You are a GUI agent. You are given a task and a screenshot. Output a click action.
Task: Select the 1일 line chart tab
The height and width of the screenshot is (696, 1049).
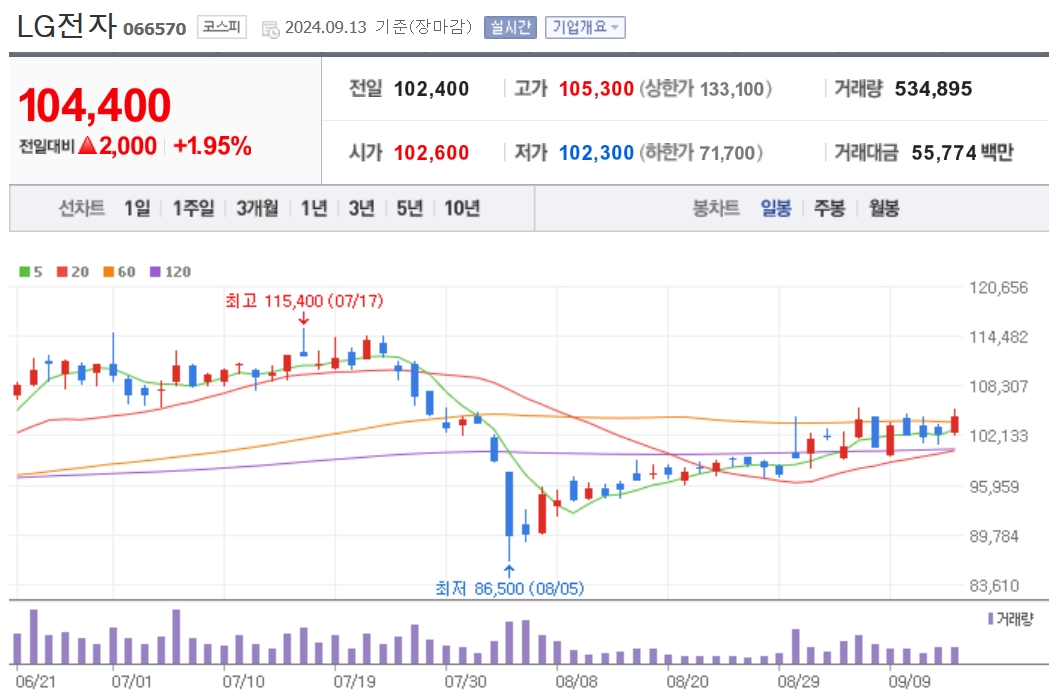[x=137, y=208]
